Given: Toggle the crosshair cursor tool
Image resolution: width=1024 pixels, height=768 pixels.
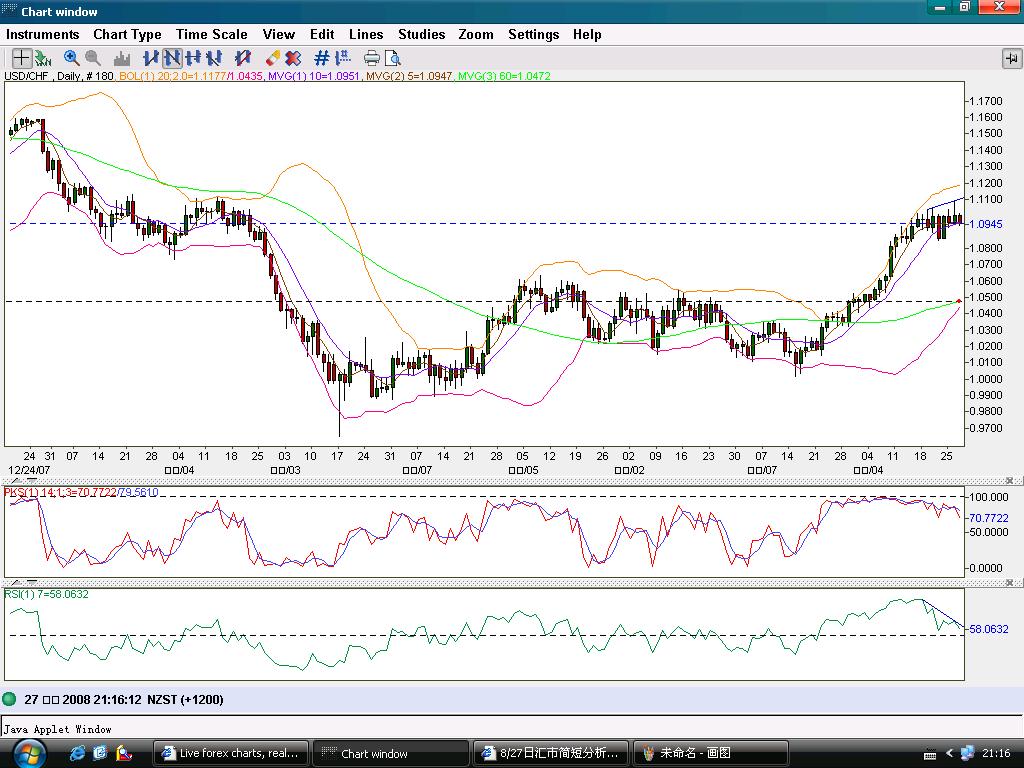Looking at the screenshot, I should pyautogui.click(x=20, y=58).
